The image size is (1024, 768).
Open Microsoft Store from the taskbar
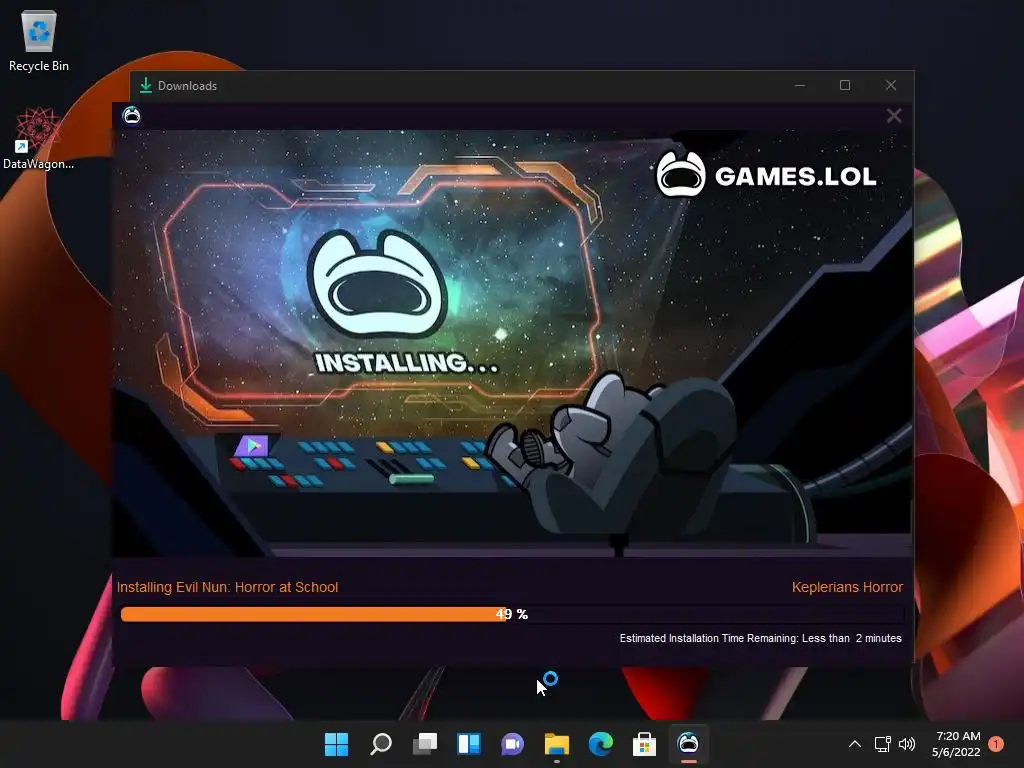pos(644,744)
